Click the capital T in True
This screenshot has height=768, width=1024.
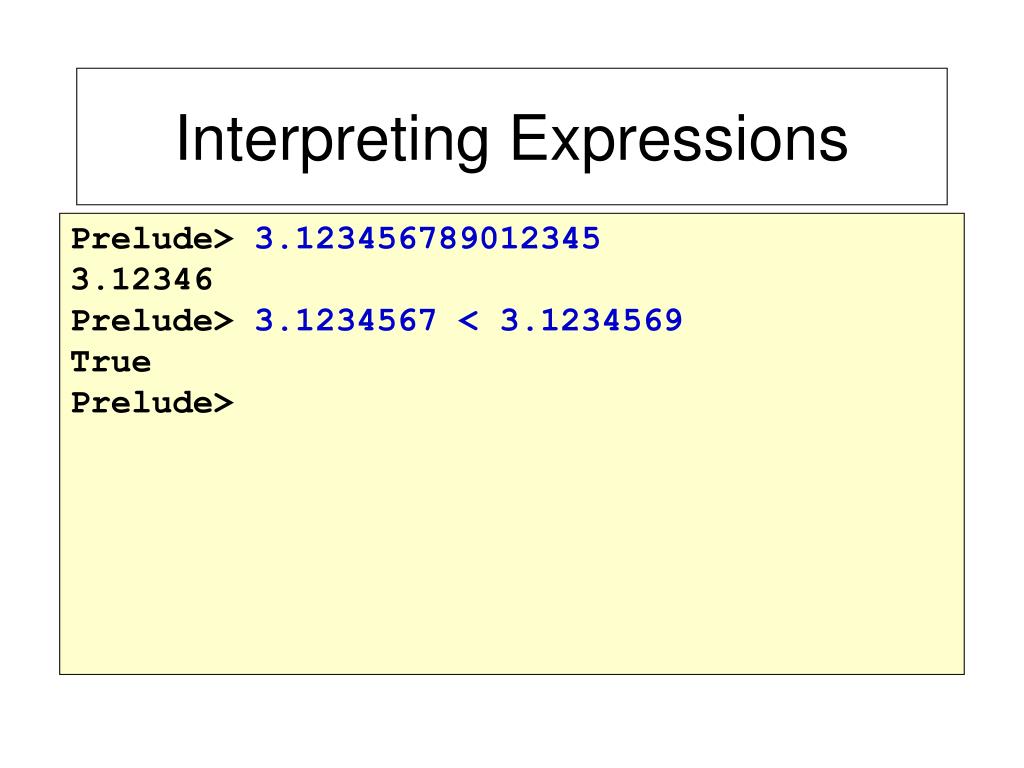pos(80,362)
